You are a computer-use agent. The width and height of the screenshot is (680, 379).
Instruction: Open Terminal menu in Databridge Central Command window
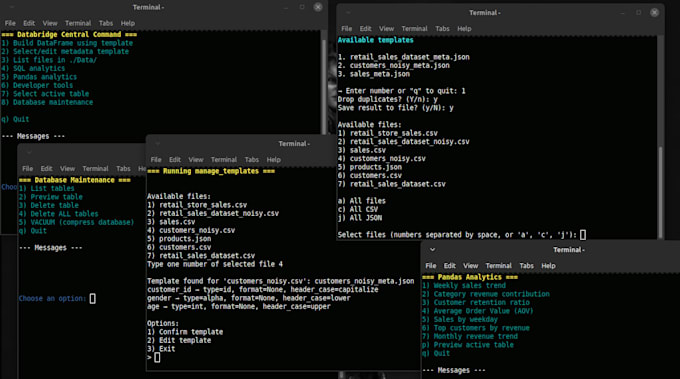tap(78, 23)
